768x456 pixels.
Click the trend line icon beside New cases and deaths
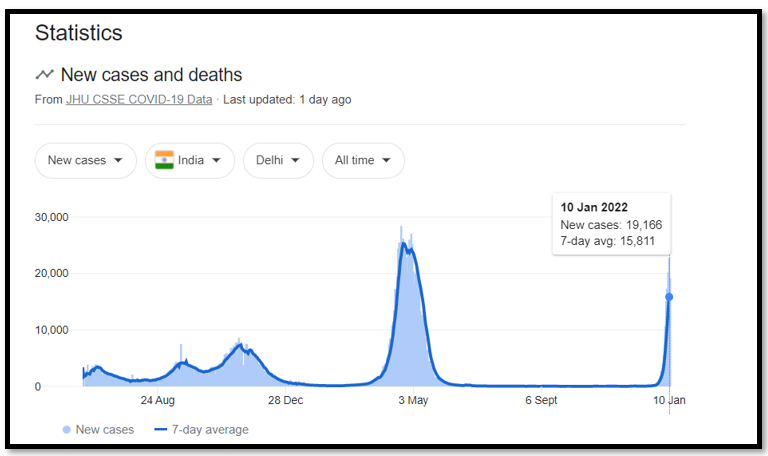(x=45, y=74)
